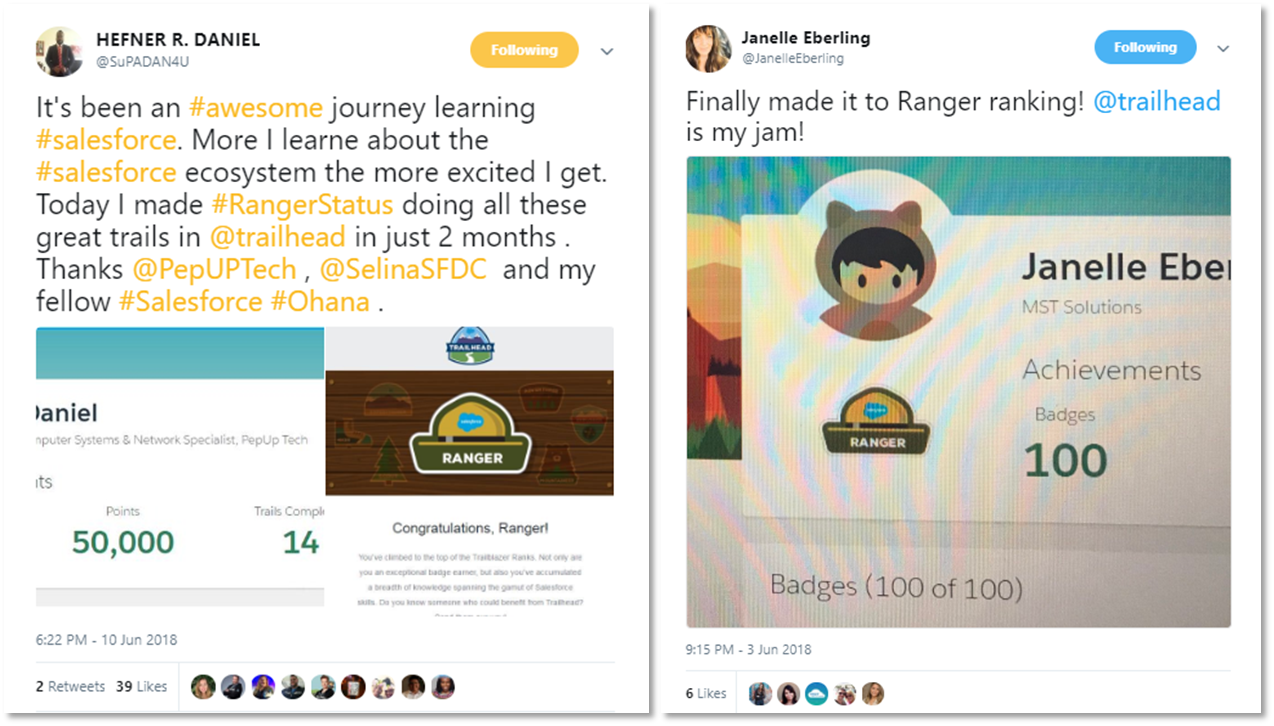Open the @SelinaSFDC mention
This screenshot has height=726, width=1274.
click(x=402, y=270)
